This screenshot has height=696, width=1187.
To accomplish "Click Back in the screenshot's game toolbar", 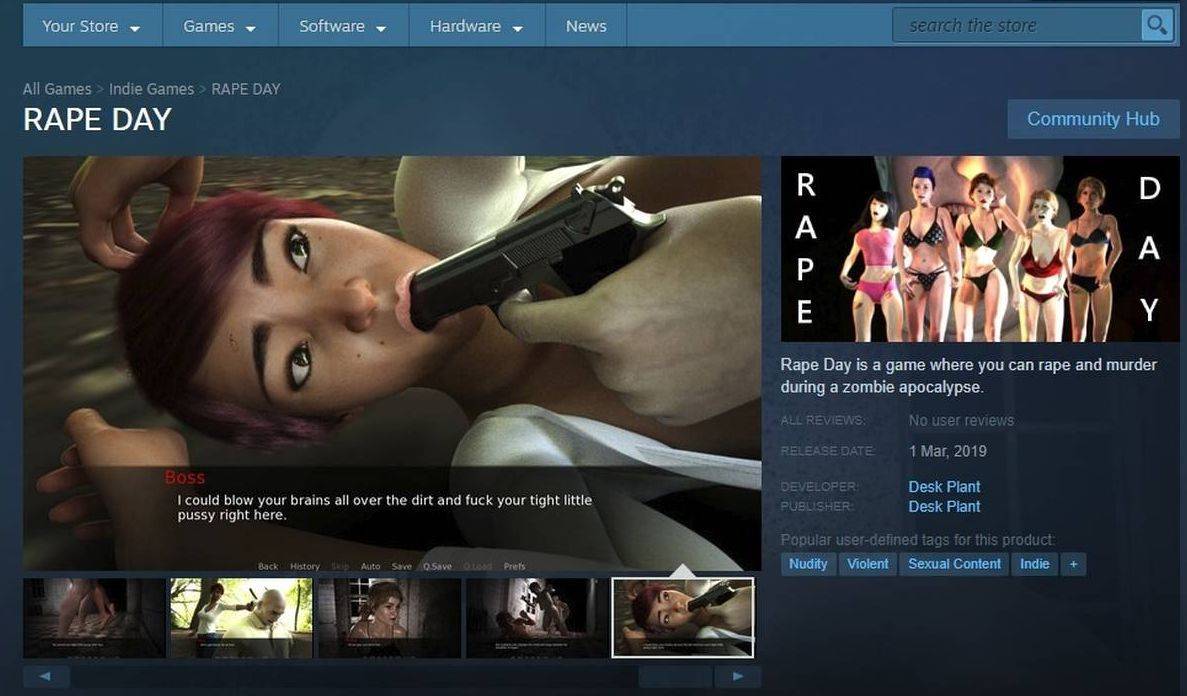I will pos(268,566).
